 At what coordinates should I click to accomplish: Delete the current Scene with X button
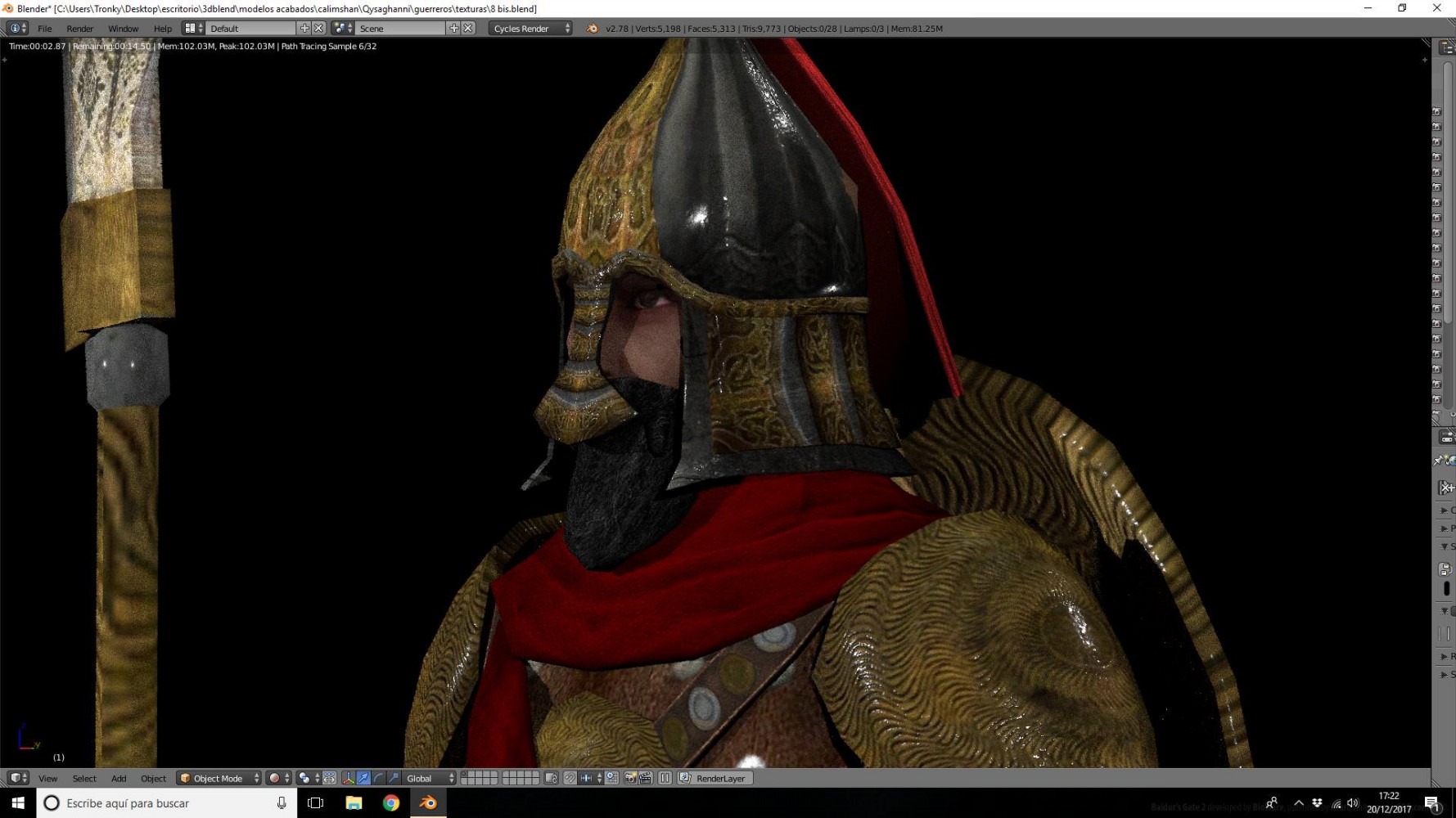[468, 29]
